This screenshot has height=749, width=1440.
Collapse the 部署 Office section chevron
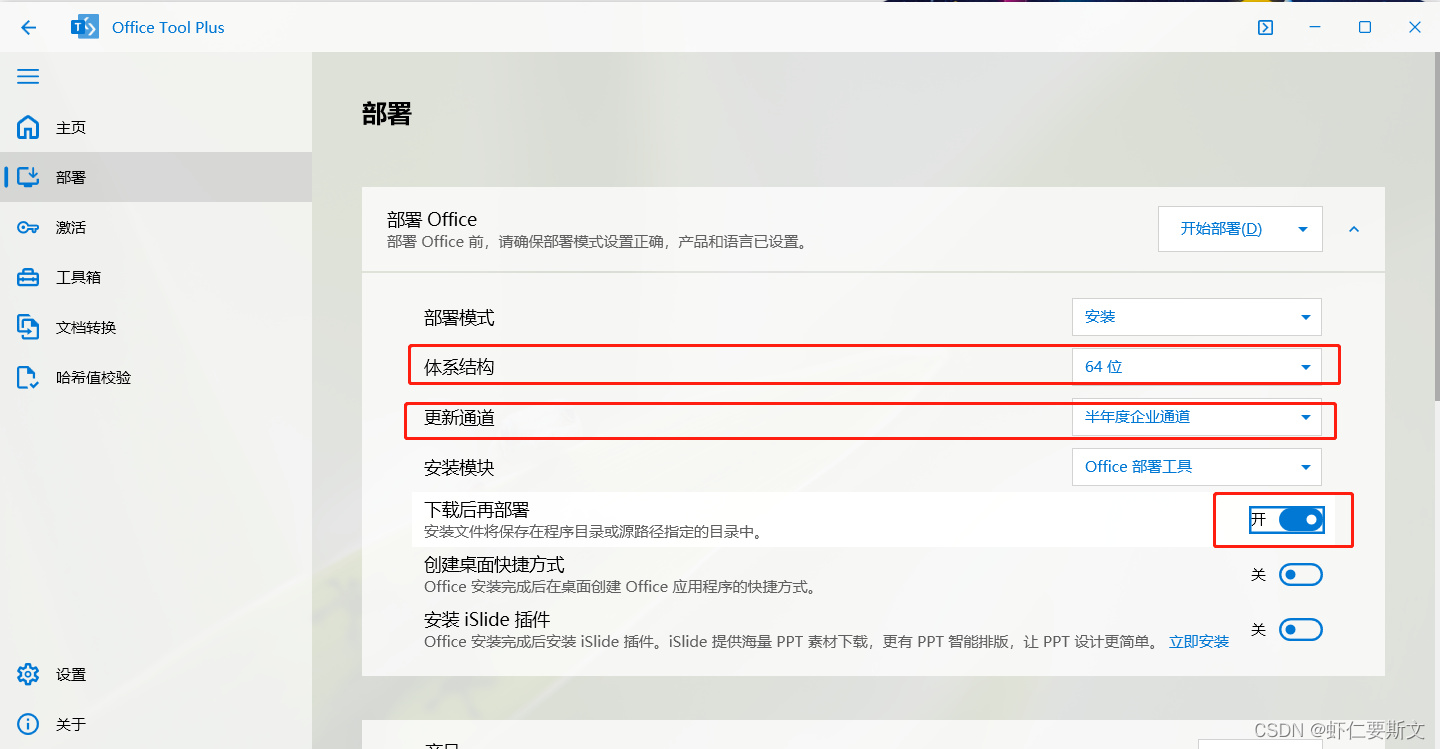coord(1354,229)
